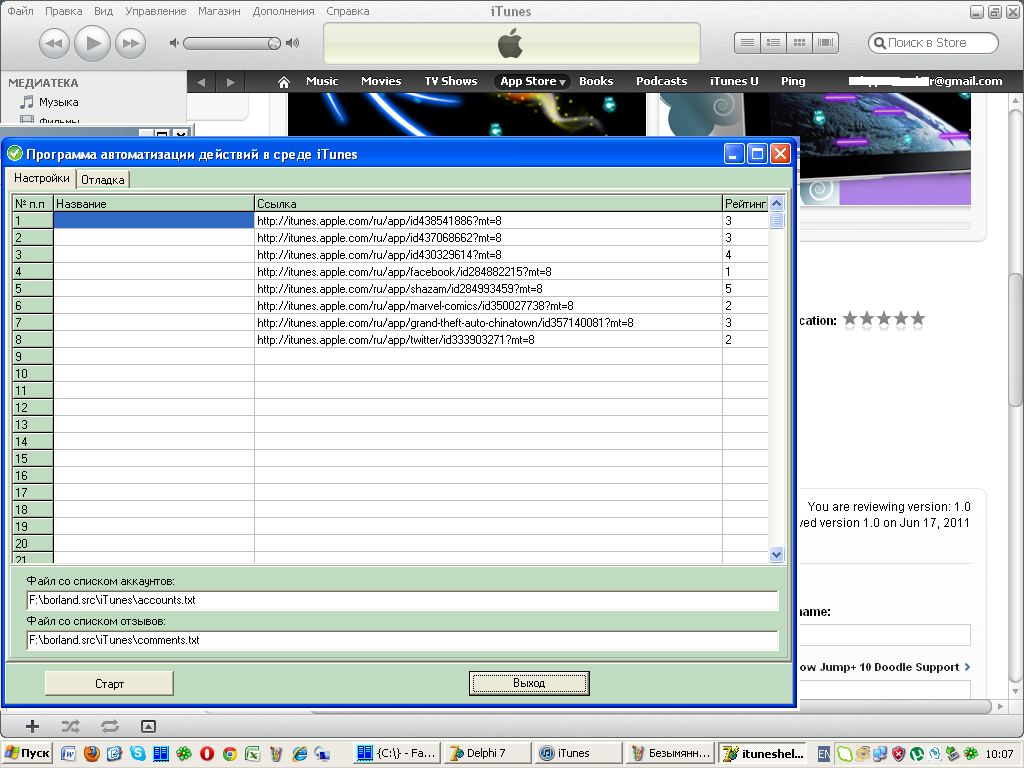Open the Movies store tab
1024x768 pixels.
pyautogui.click(x=381, y=81)
